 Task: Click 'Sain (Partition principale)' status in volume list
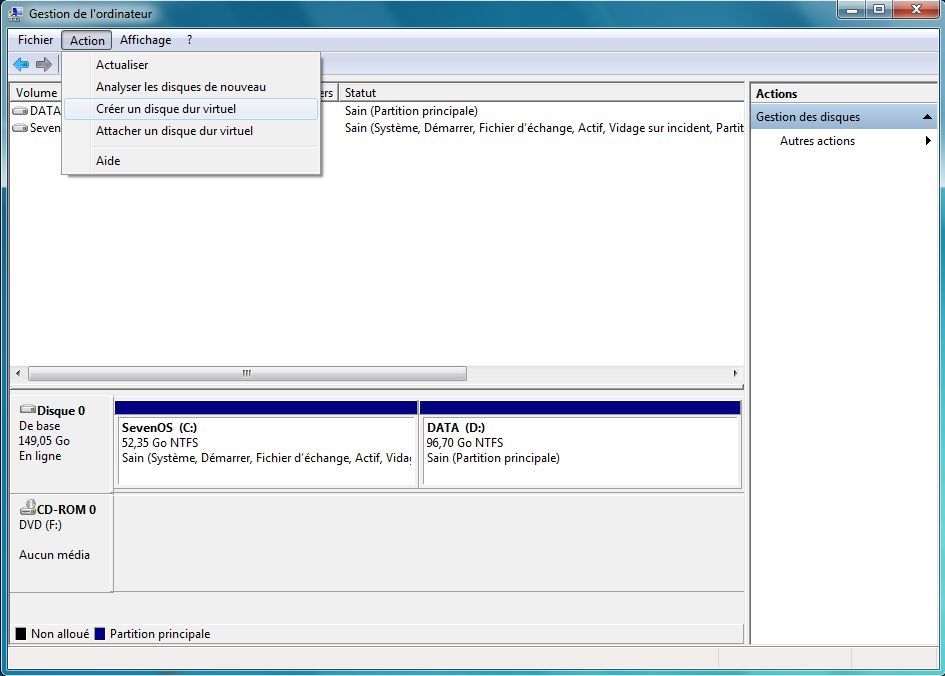pos(411,111)
